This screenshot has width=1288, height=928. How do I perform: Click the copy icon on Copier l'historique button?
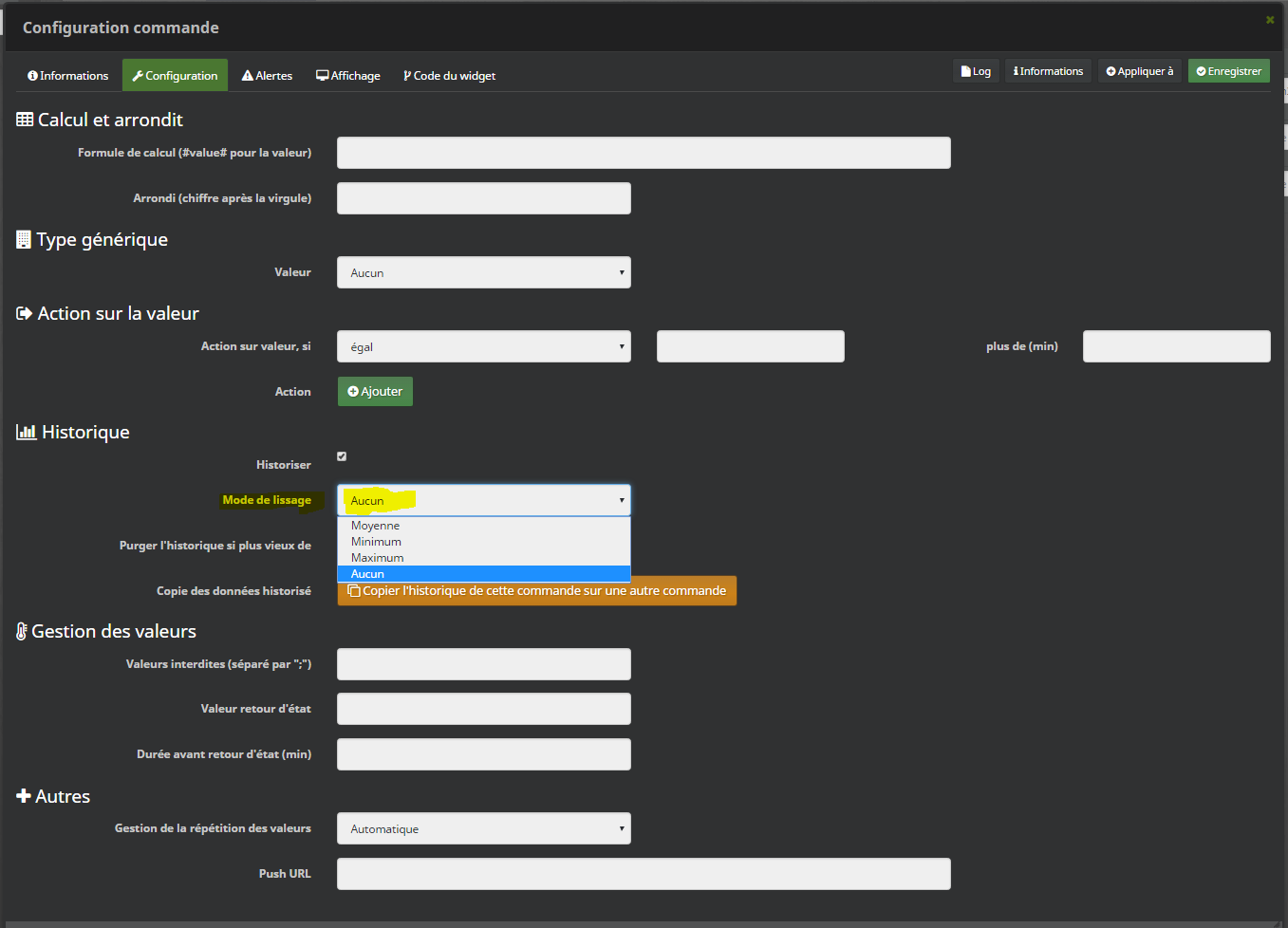click(354, 590)
